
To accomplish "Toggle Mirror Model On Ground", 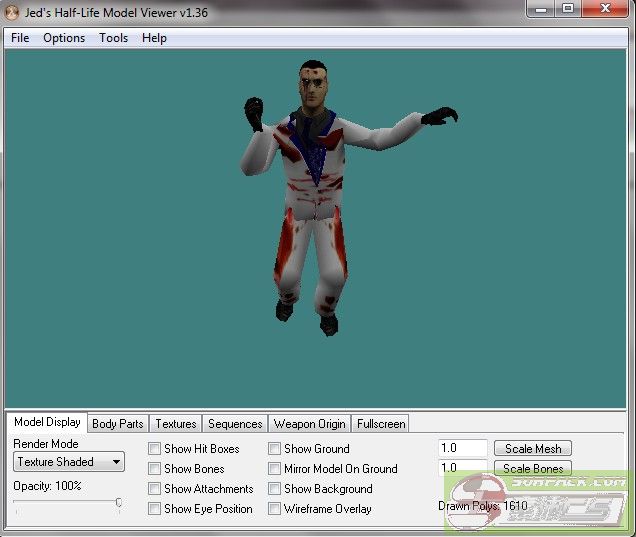I will point(274,468).
